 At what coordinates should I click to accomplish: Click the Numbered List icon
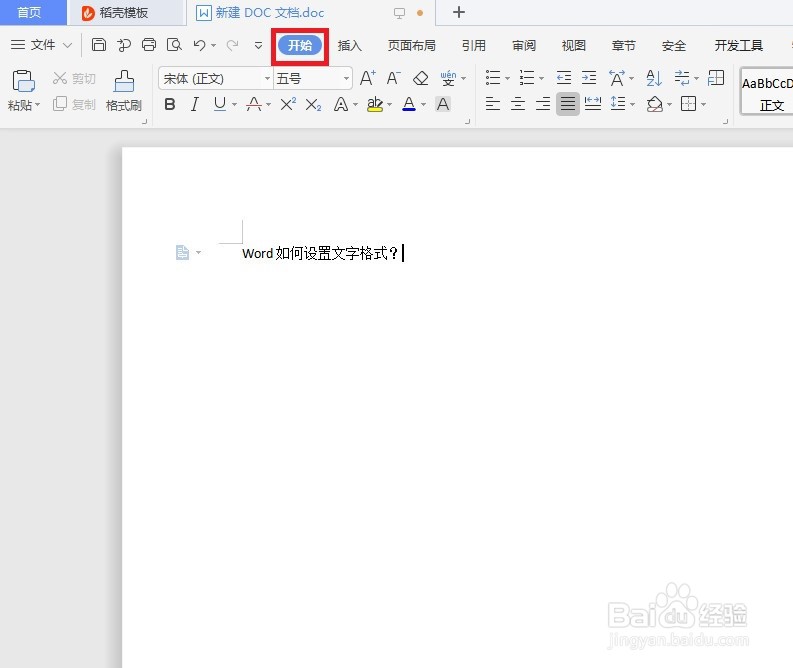[x=526, y=78]
